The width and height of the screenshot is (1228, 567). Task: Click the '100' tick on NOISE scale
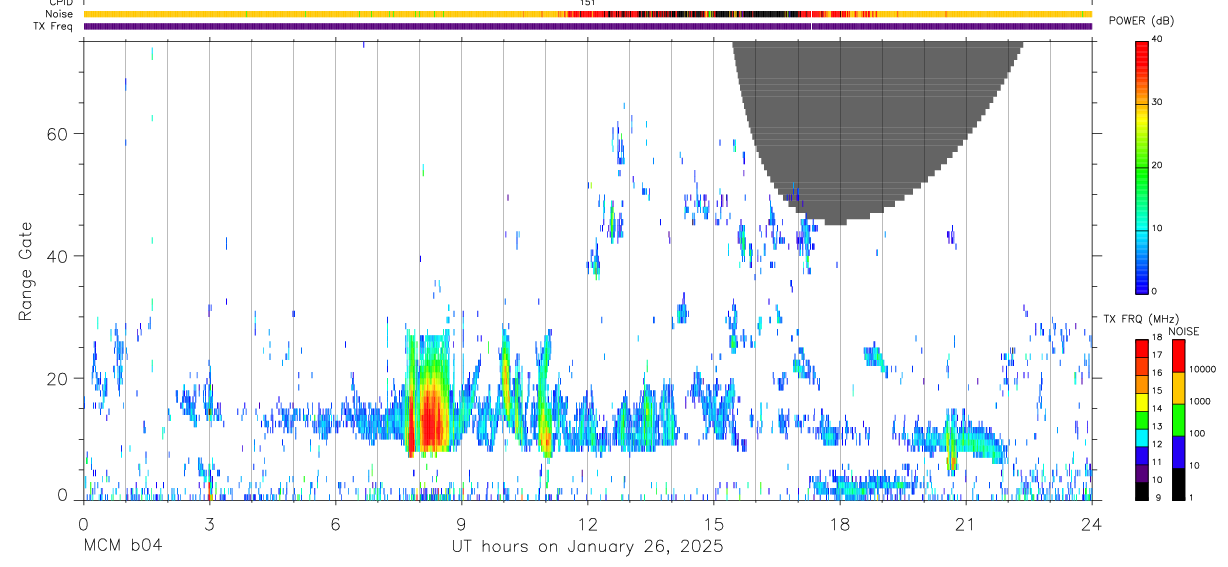pyautogui.click(x=1198, y=433)
